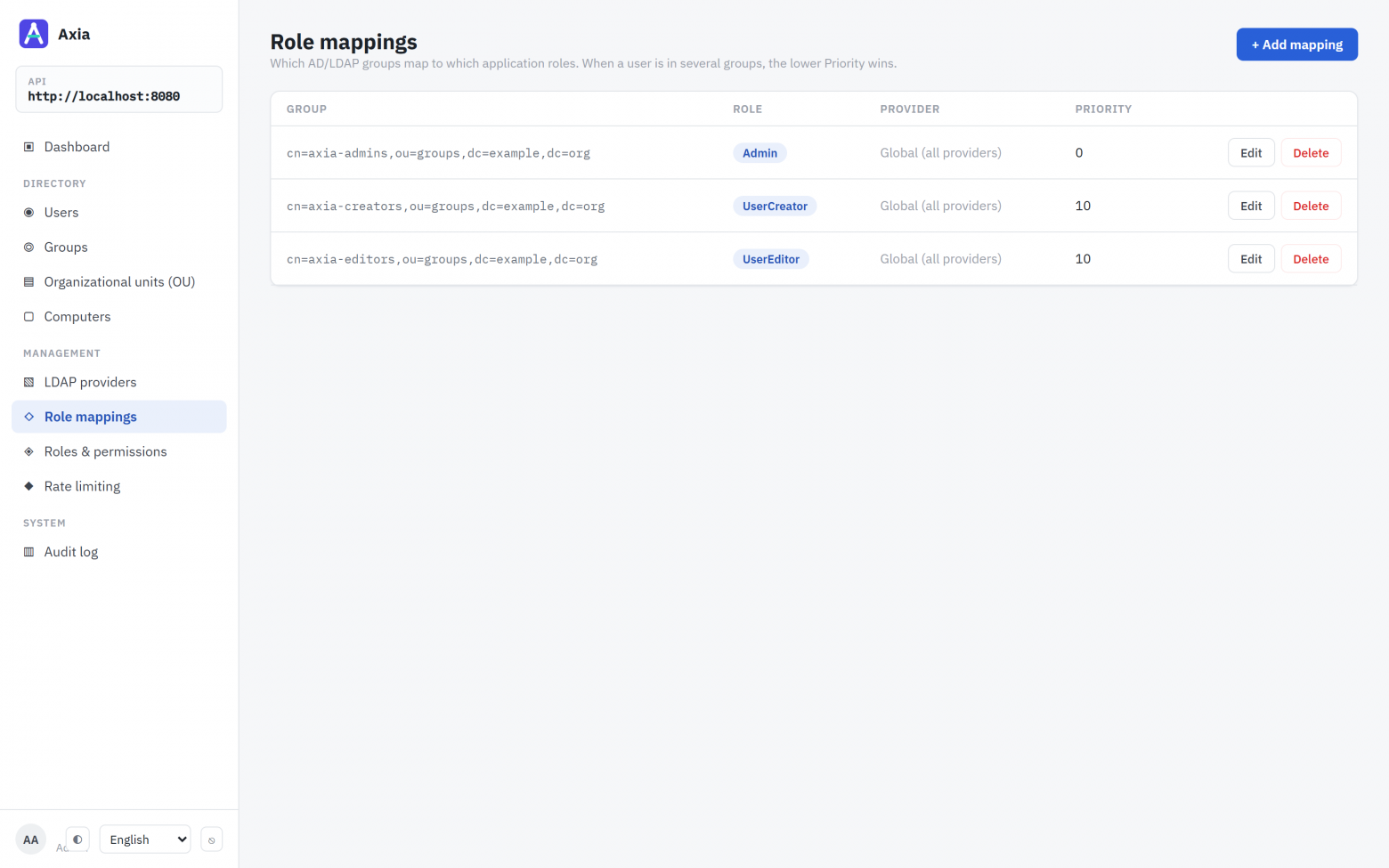Click the AA user avatar
1389x868 pixels.
tap(31, 840)
